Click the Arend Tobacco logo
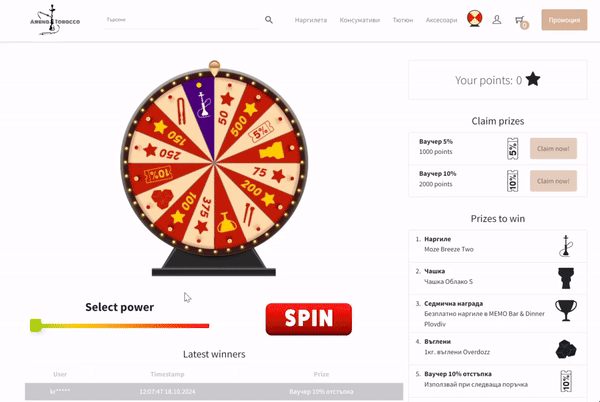Image resolution: width=600 pixels, height=402 pixels. [x=55, y=20]
